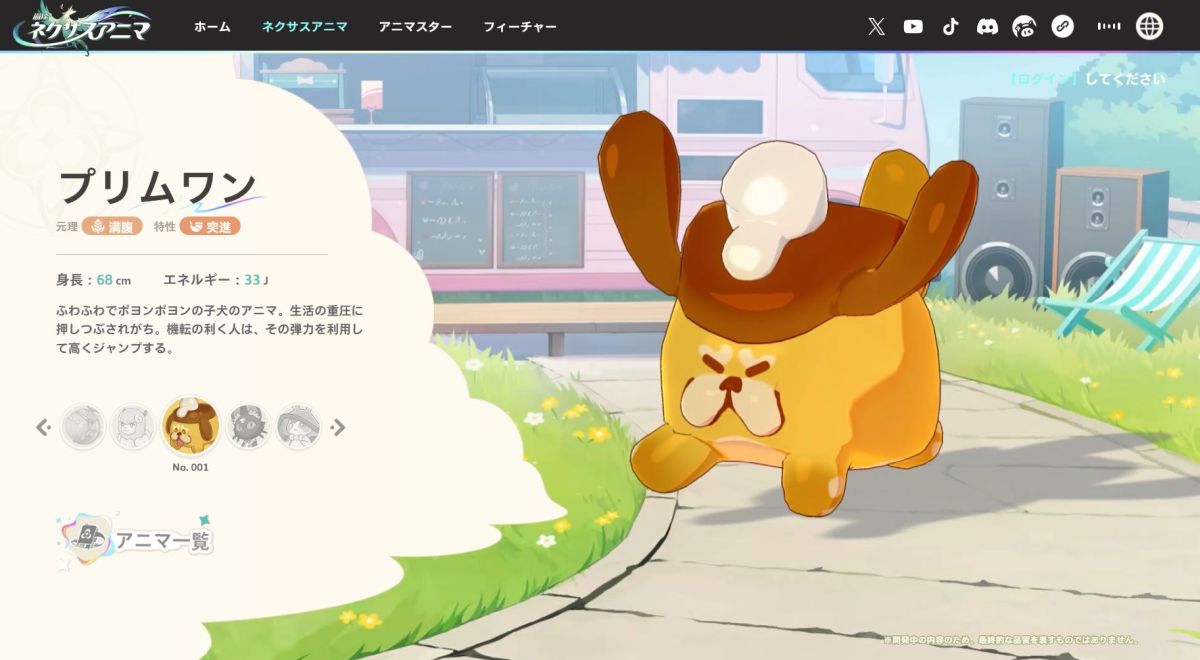This screenshot has width=1200, height=660.
Task: Open the アニマスター menu item
Action: click(415, 27)
